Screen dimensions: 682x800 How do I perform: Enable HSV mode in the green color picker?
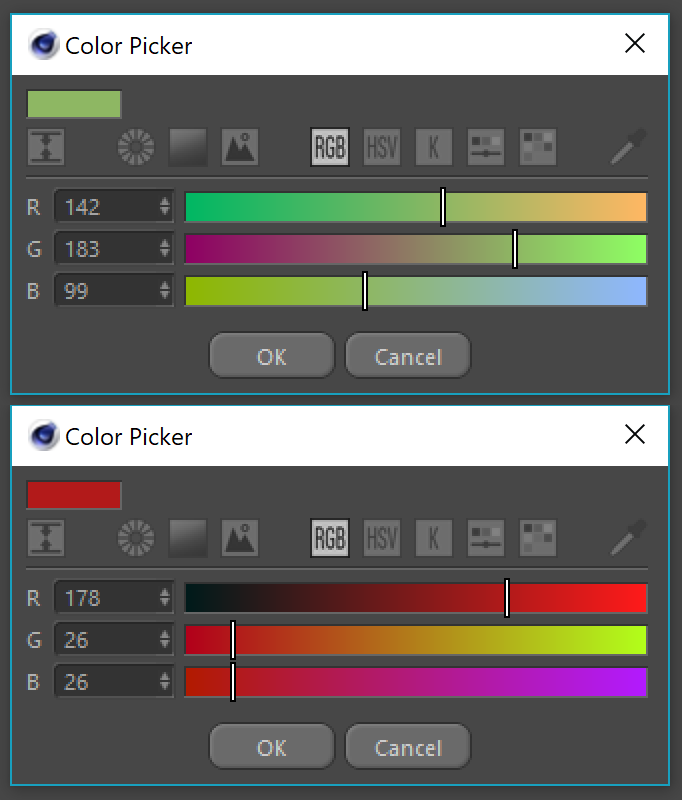pos(382,147)
